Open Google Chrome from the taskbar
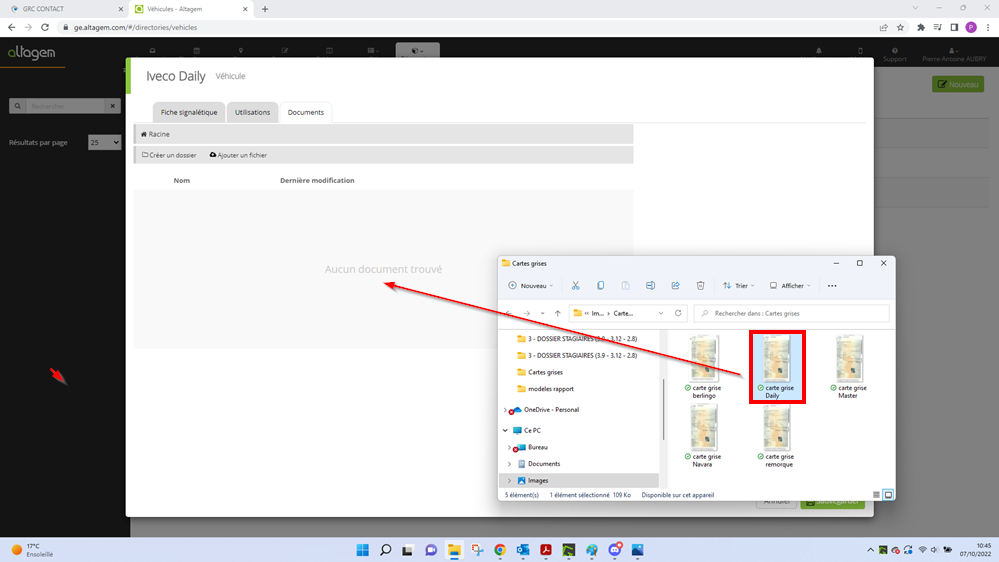 tap(500, 550)
